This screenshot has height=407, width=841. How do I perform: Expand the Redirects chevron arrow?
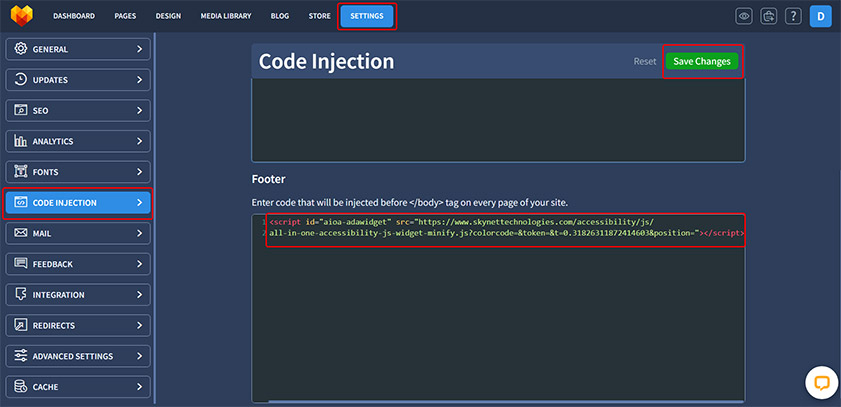tap(139, 325)
